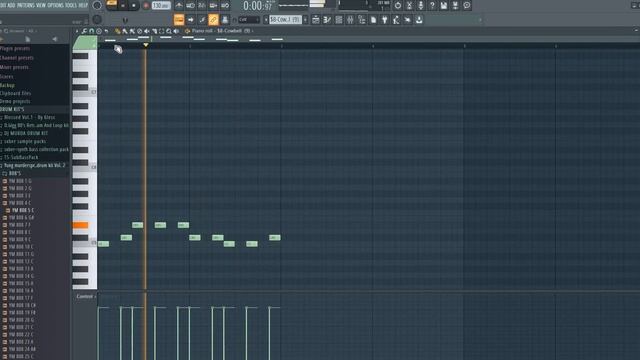Open the OPTIONS menu
640x360 pixels.
click(x=56, y=5)
